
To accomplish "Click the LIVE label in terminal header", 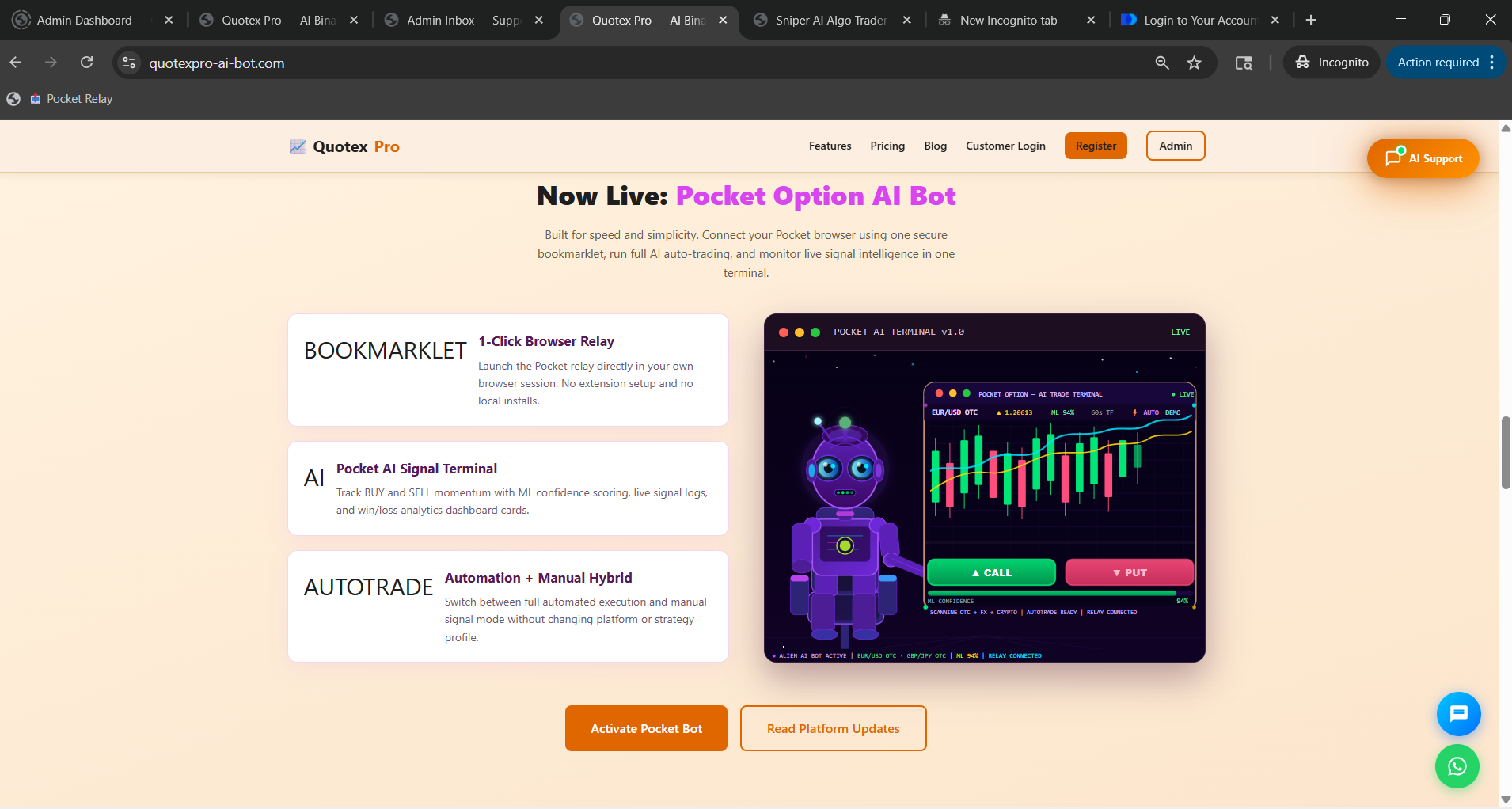I will [1180, 332].
